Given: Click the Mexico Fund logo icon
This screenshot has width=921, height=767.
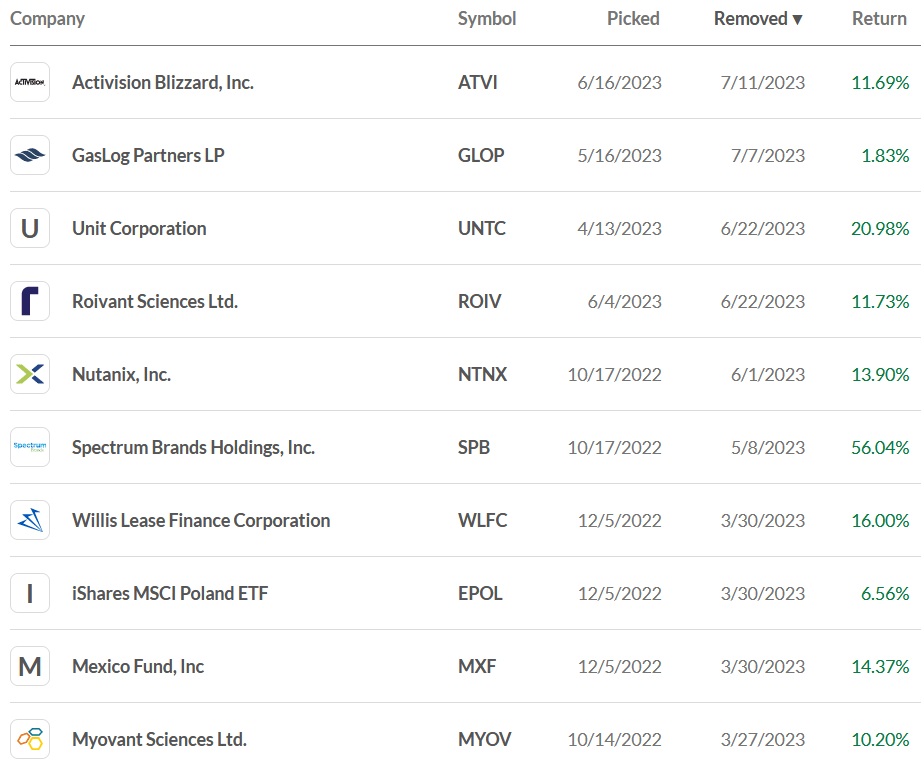Looking at the screenshot, I should click(30, 666).
